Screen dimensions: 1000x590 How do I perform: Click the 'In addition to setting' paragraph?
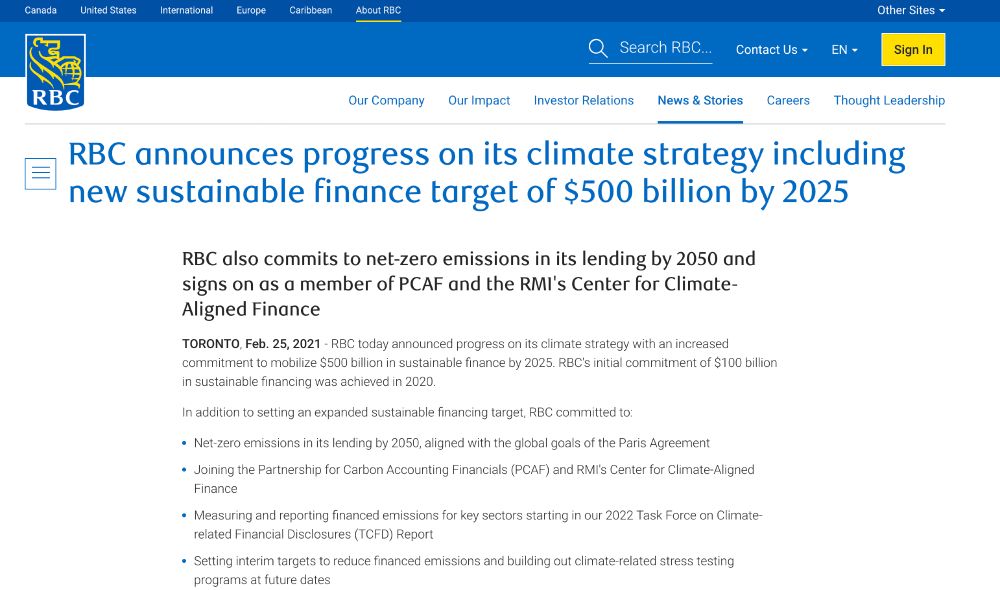coord(407,413)
